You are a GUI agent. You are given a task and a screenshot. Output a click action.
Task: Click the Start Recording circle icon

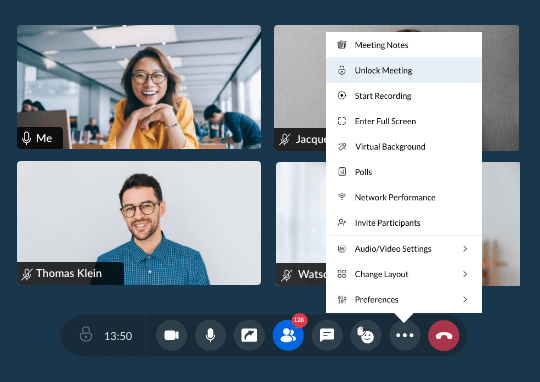click(x=342, y=95)
